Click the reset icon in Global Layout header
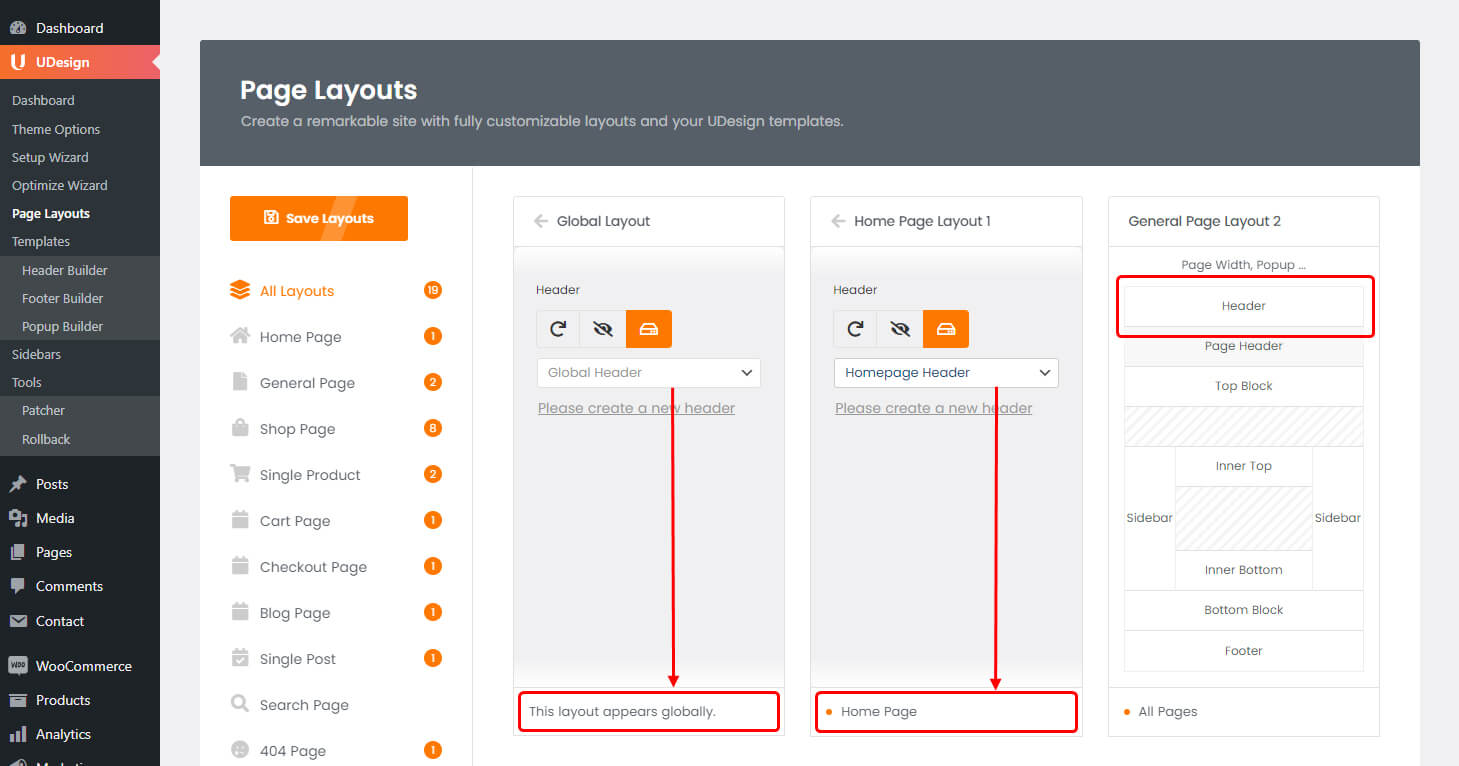 pos(558,329)
